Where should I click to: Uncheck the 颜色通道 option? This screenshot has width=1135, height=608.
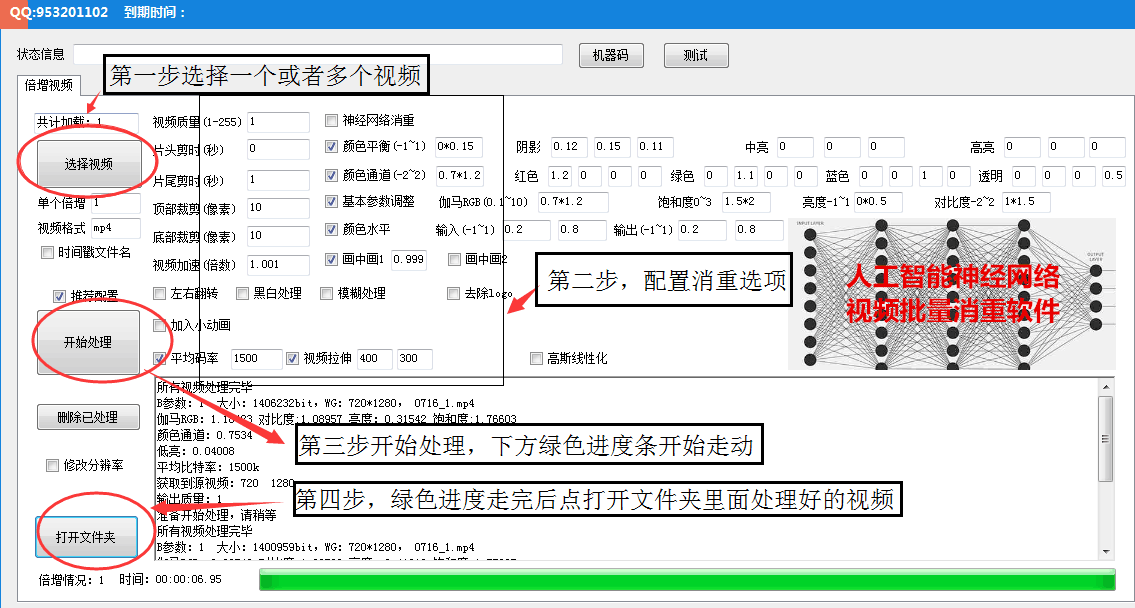tap(331, 174)
